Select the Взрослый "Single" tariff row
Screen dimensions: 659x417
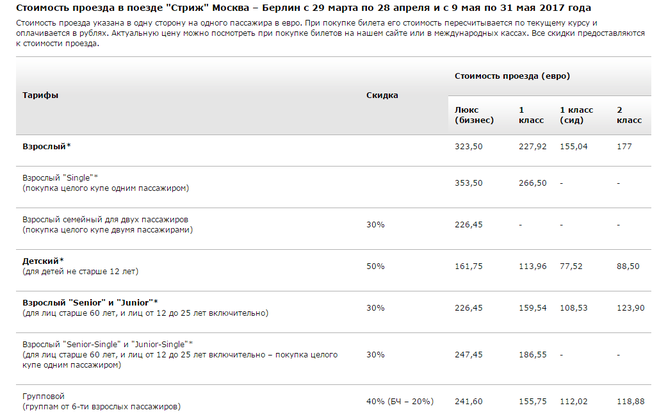click(334, 183)
